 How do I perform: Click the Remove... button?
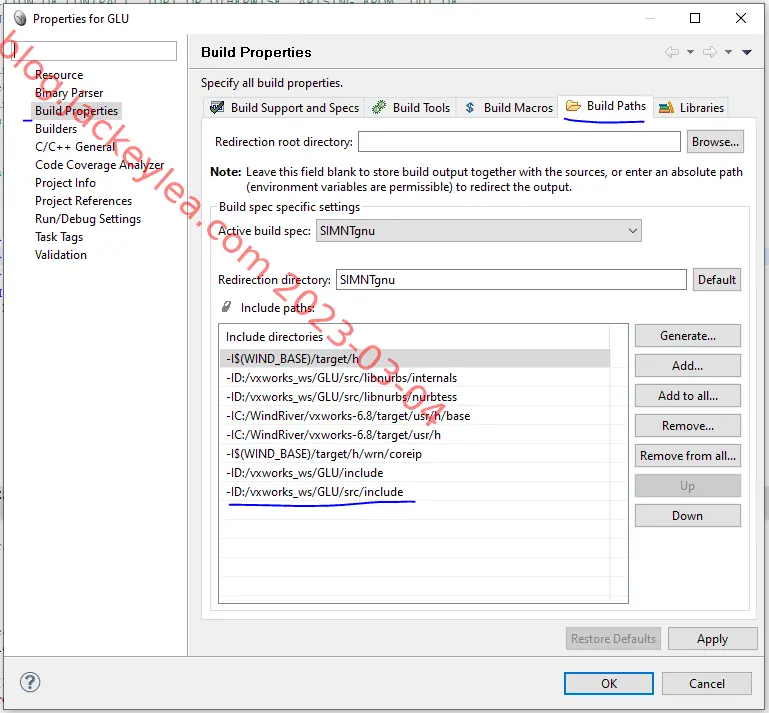point(688,426)
